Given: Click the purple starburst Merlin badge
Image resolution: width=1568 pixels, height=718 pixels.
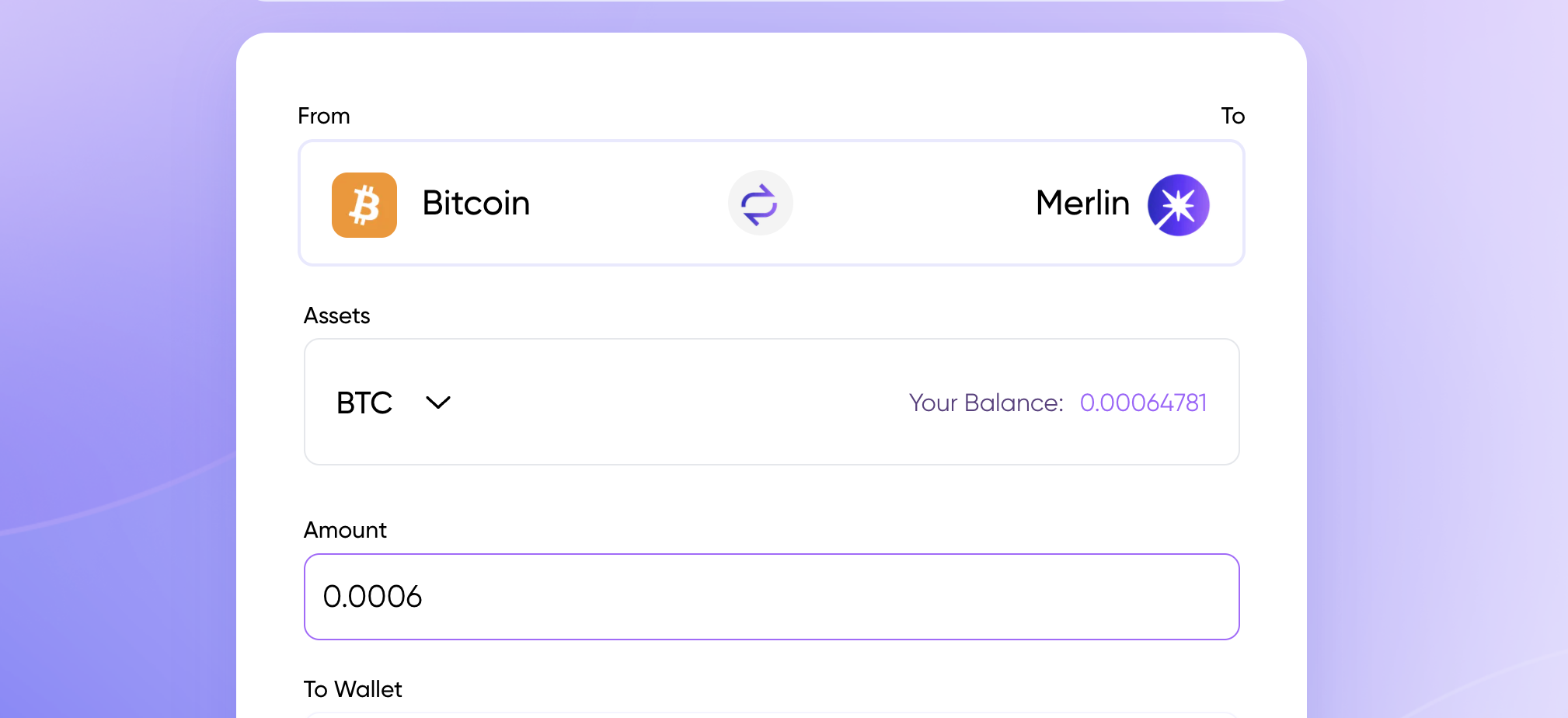Looking at the screenshot, I should click(1178, 204).
